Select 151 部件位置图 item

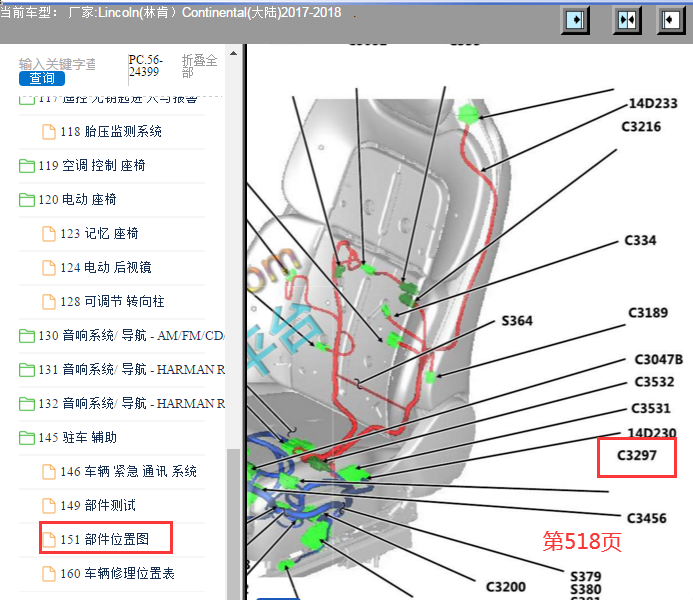[x=105, y=539]
